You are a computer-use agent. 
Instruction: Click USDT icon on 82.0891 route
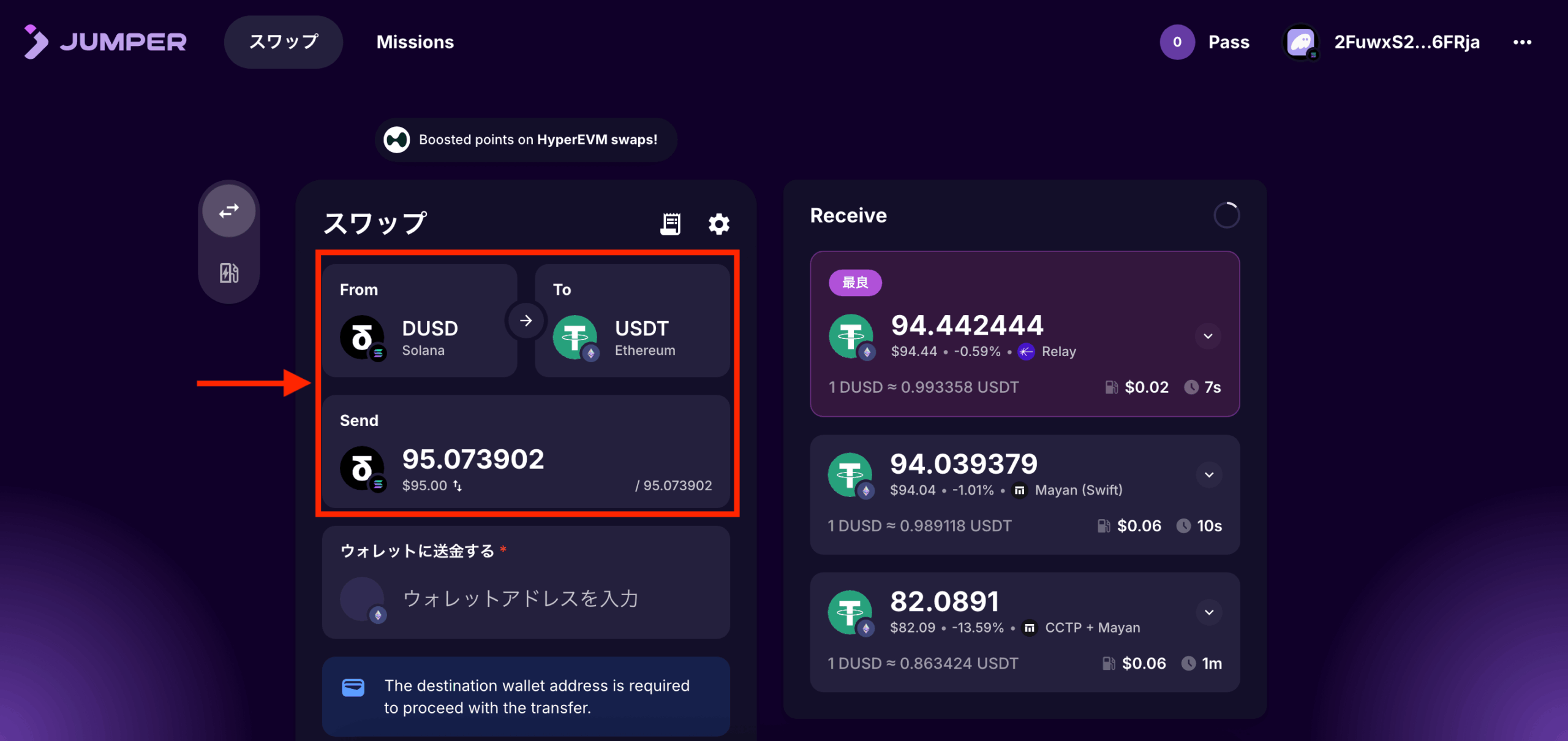click(850, 613)
